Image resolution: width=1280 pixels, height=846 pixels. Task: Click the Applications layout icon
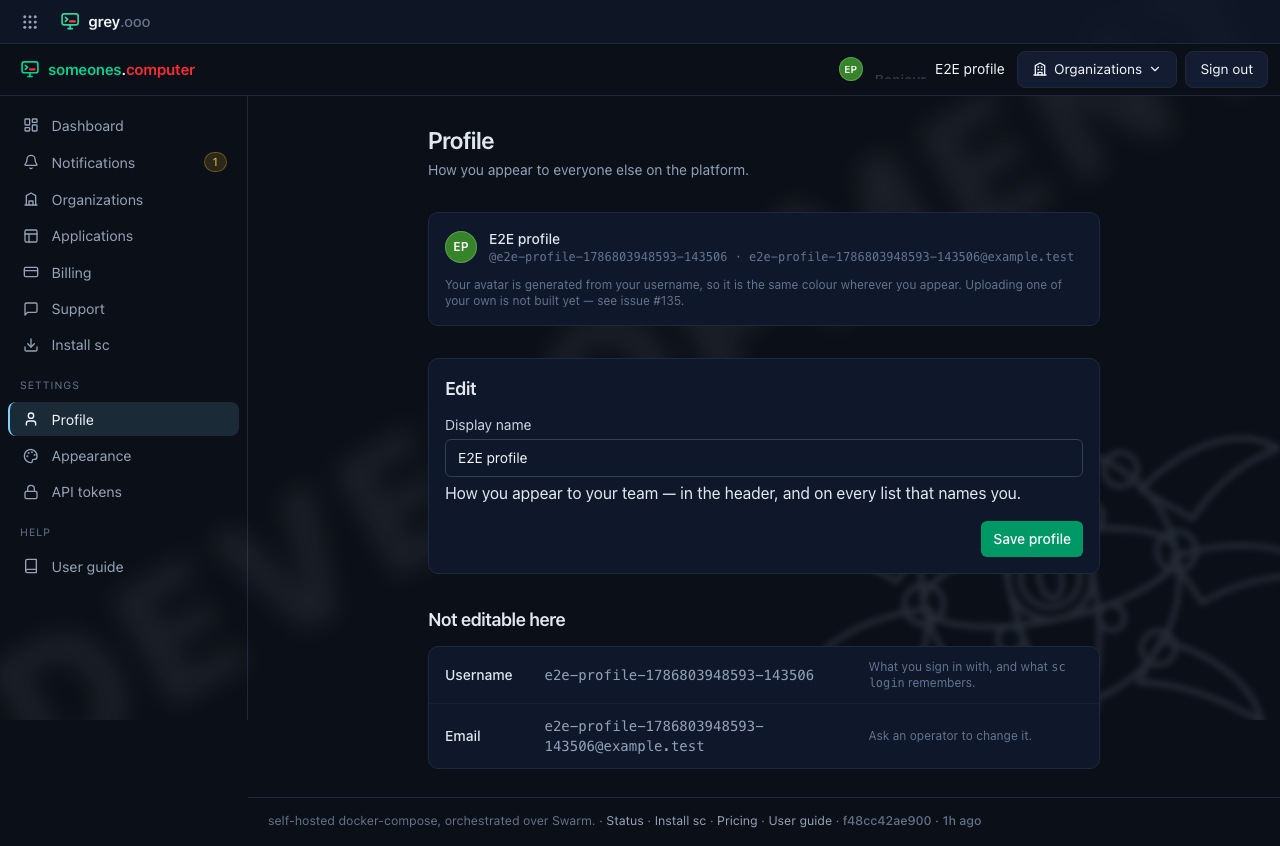31,236
